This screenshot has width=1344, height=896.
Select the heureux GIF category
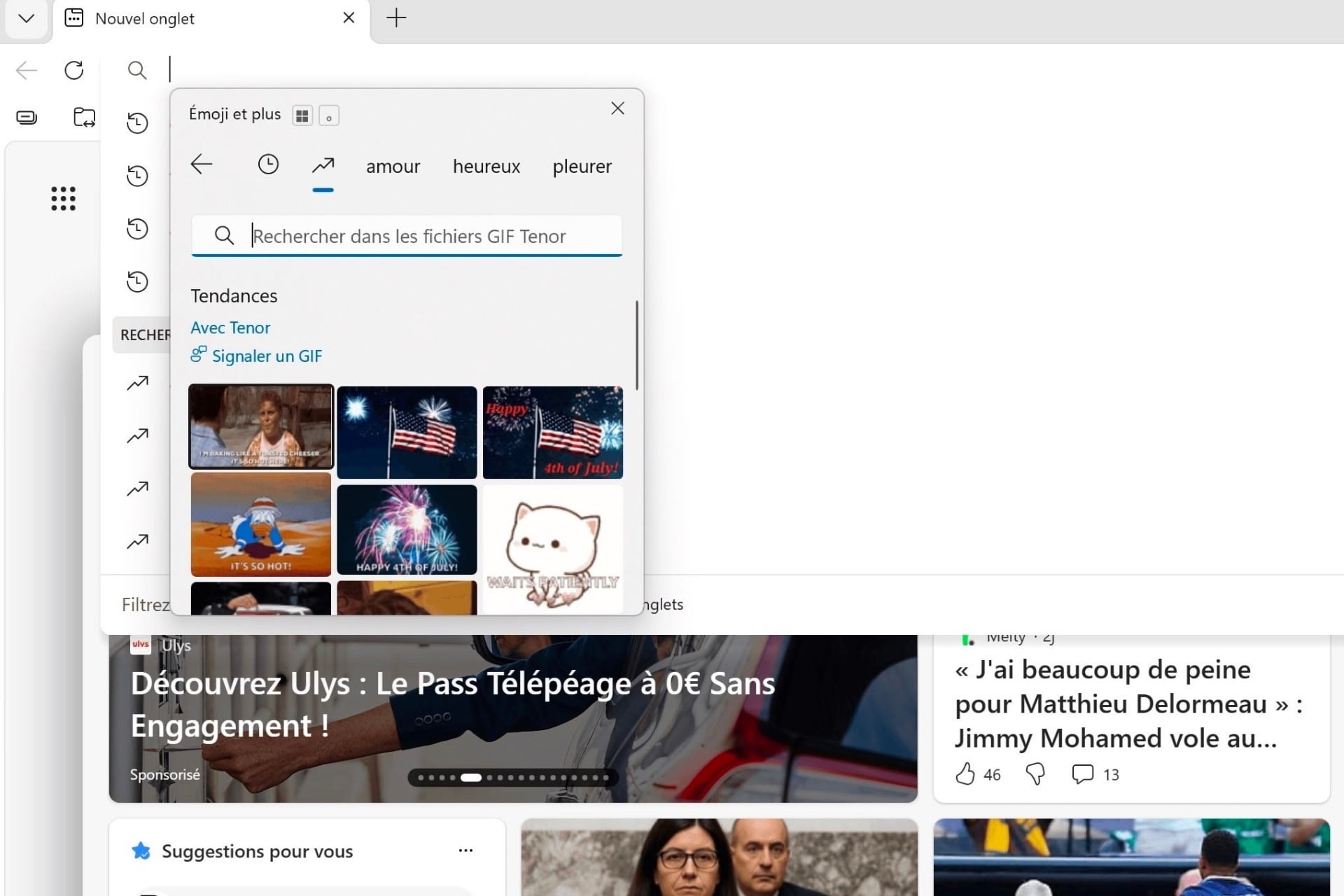pos(486,167)
